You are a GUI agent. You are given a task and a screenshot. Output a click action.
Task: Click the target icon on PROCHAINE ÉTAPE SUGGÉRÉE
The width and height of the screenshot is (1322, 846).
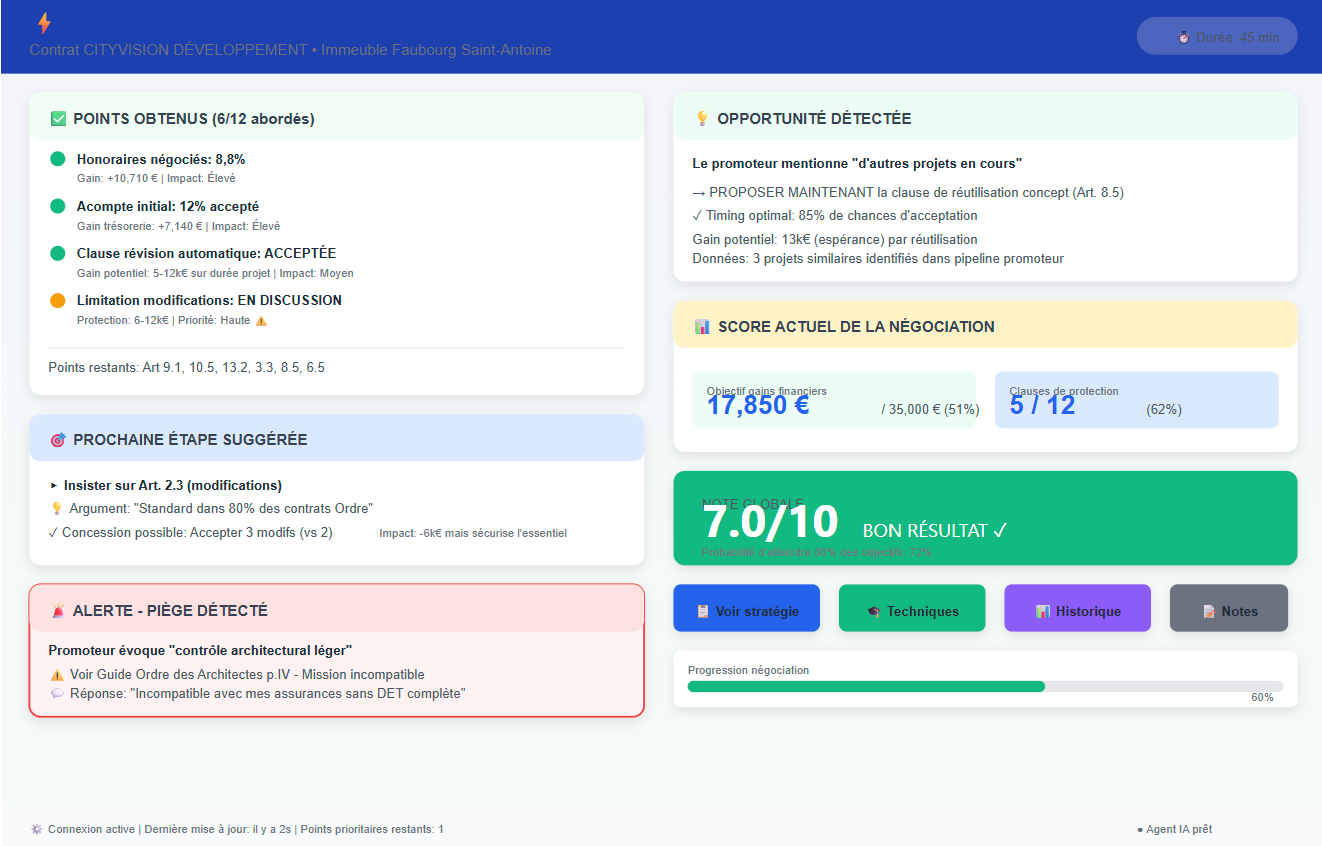(x=57, y=438)
